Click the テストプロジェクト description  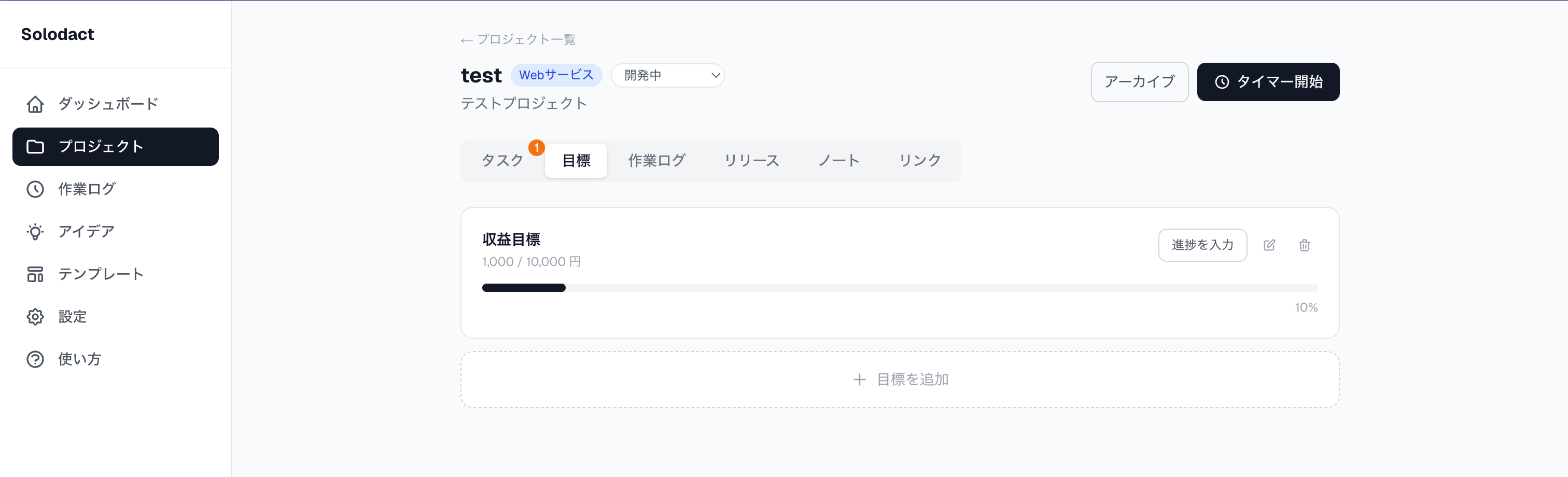[x=524, y=104]
